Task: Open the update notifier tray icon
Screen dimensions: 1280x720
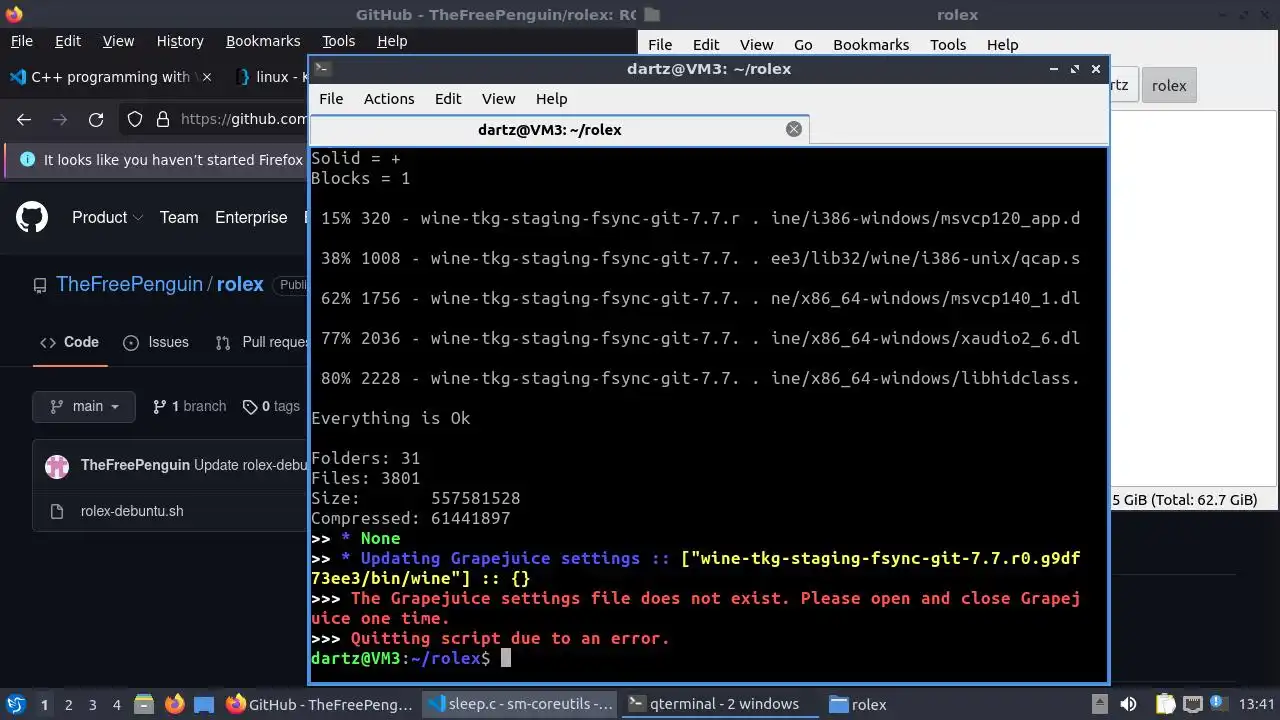Action: tap(1220, 704)
